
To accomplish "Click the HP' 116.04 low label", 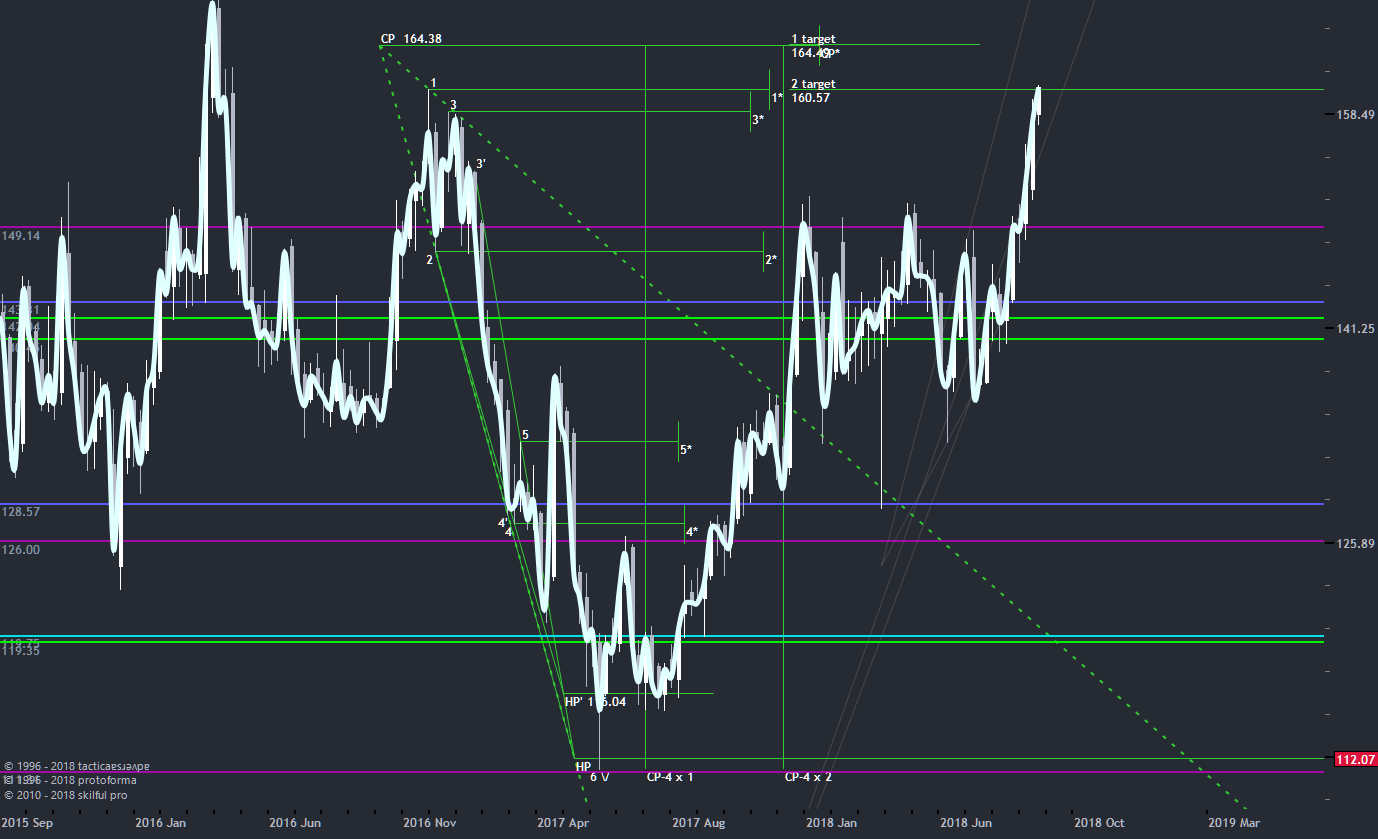I will (x=595, y=702).
